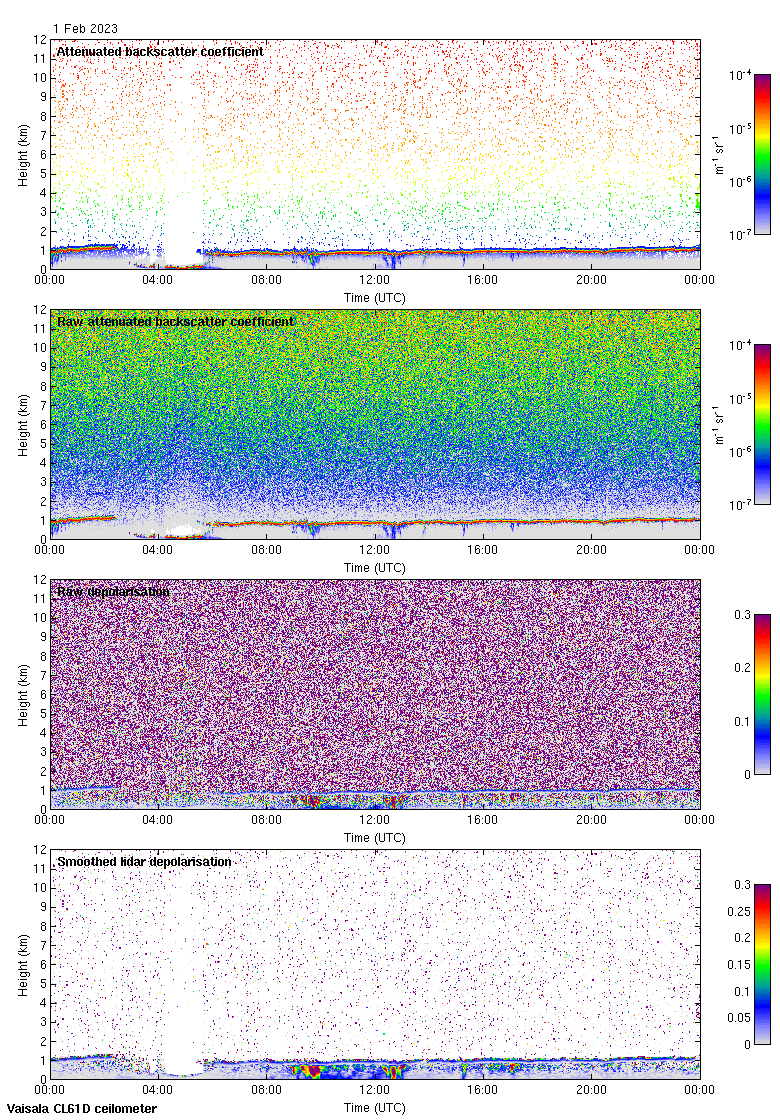The image size is (780, 1120).
Task: Click the colorbar of the raw attenuated backscatter plot
Action: pyautogui.click(x=762, y=424)
